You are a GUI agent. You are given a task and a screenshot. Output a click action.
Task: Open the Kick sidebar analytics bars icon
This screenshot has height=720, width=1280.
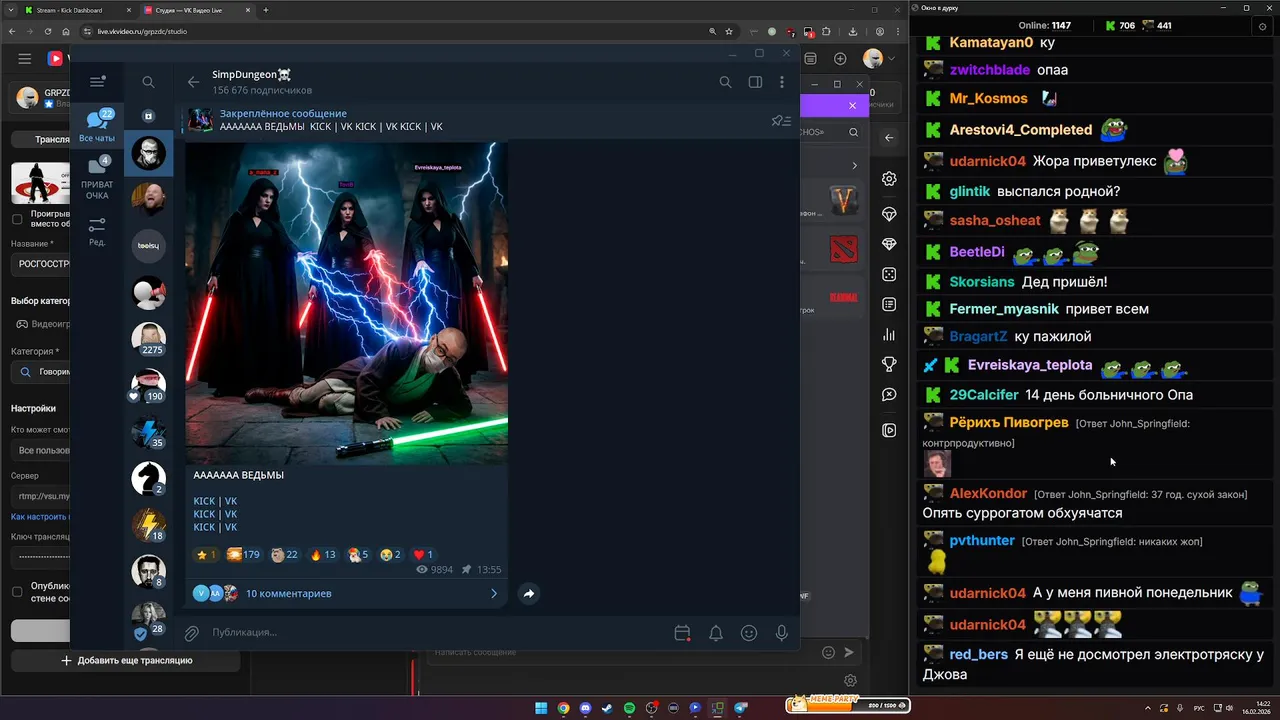pos(889,335)
